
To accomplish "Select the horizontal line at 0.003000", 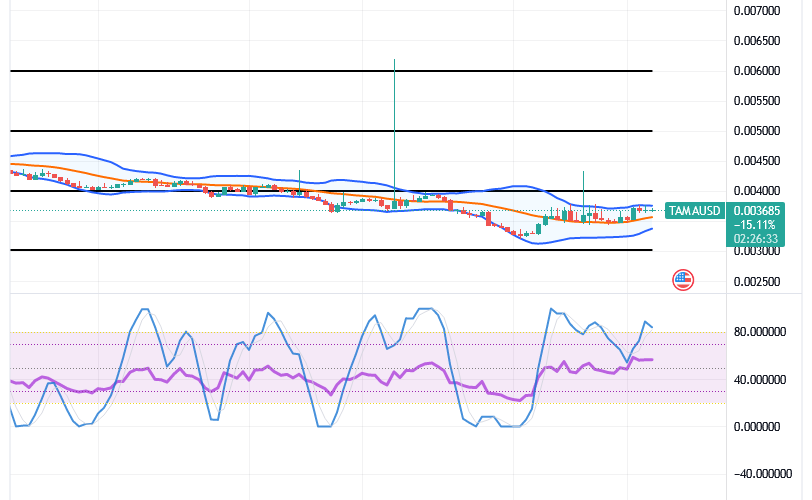I will [331, 251].
